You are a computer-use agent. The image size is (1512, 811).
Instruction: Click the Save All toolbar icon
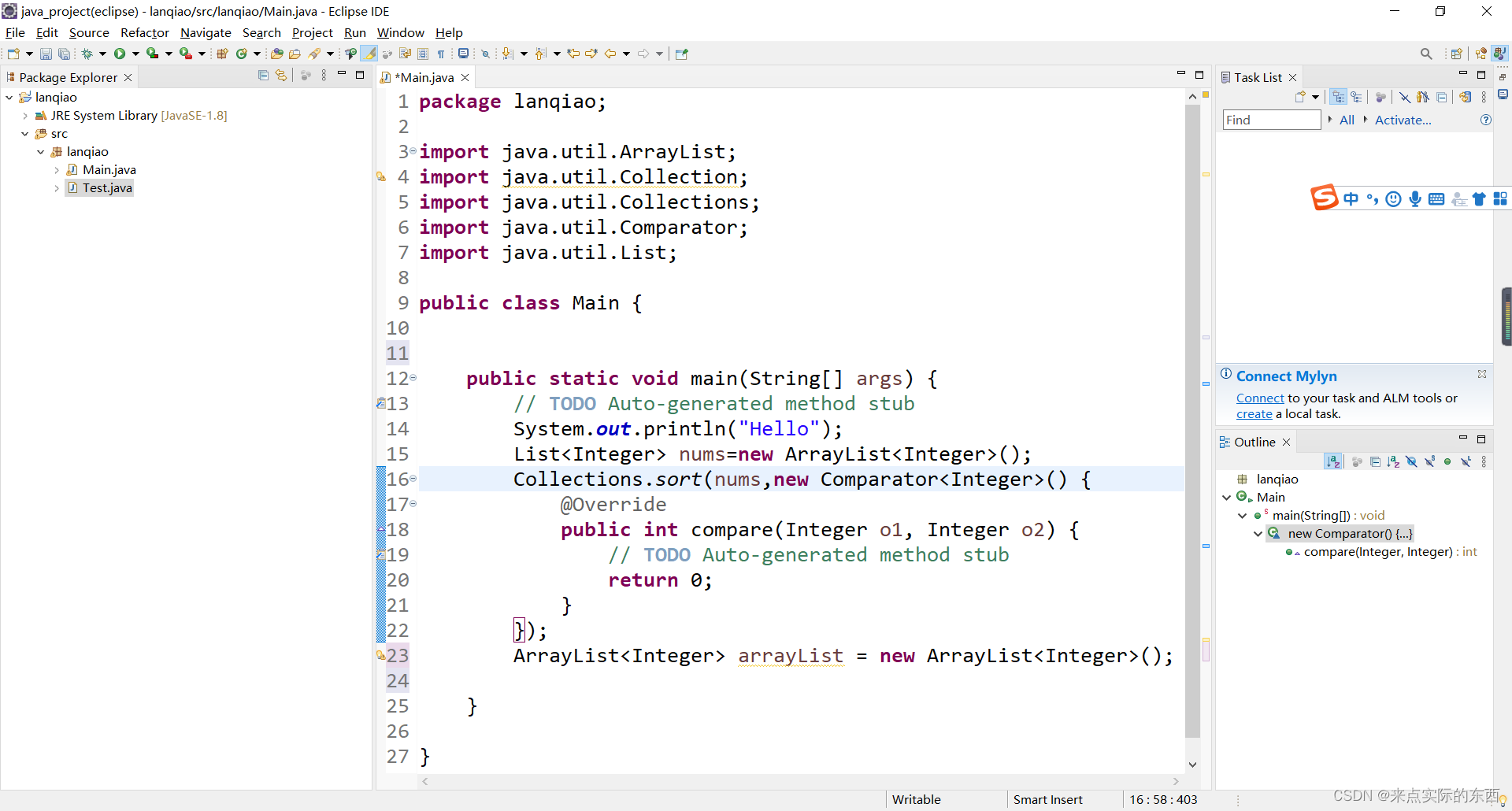coord(64,54)
